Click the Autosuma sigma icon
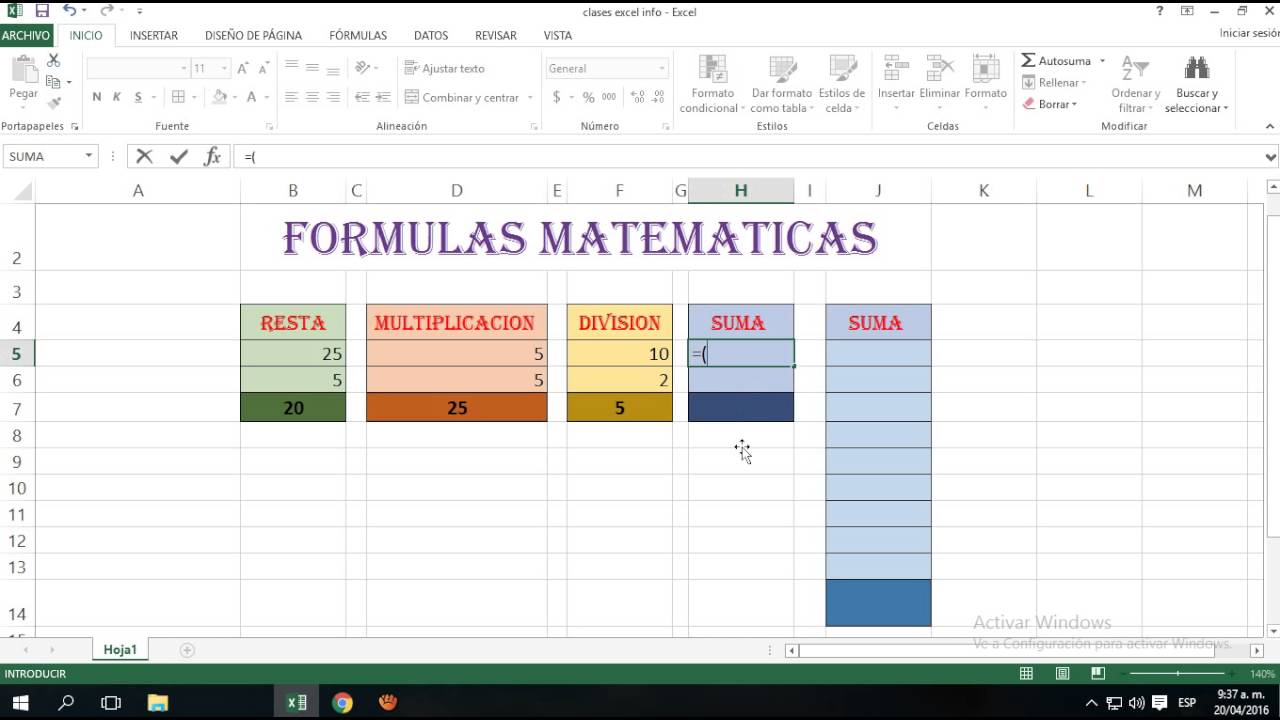Screen dimensions: 1280x720 click(x=1028, y=61)
